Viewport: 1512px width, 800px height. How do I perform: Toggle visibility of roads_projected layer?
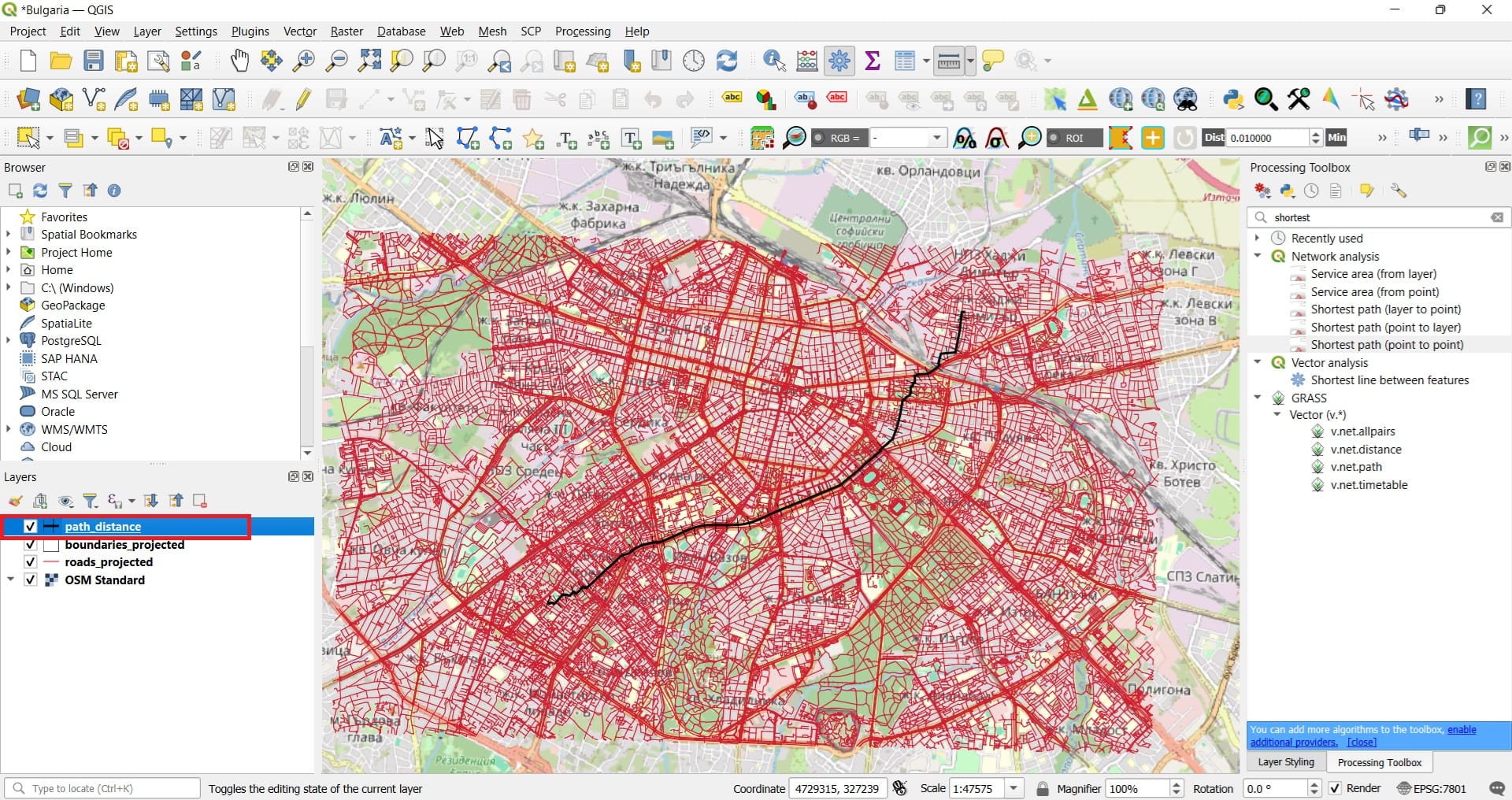tap(31, 562)
